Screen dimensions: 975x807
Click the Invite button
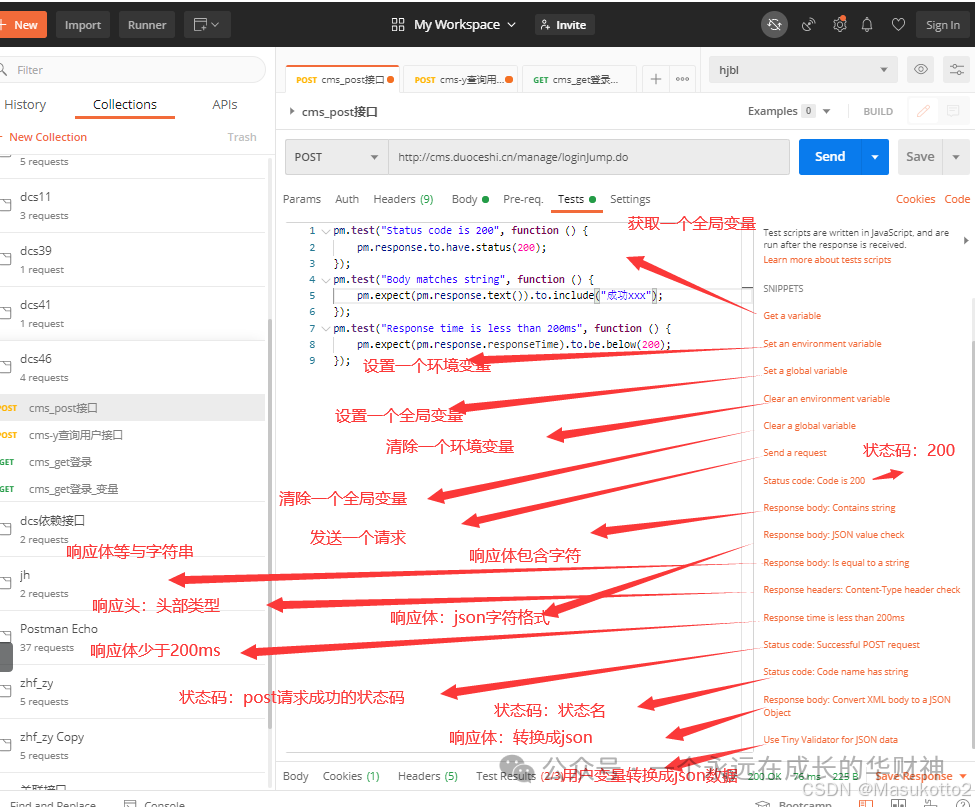click(563, 25)
